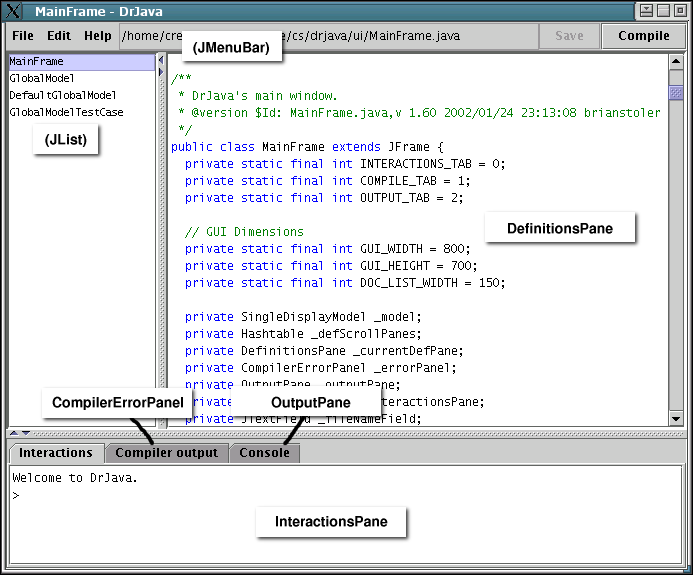Click the 'Welcome to DrJava.' text
Viewport: 693px width, 575px height.
[x=75, y=478]
